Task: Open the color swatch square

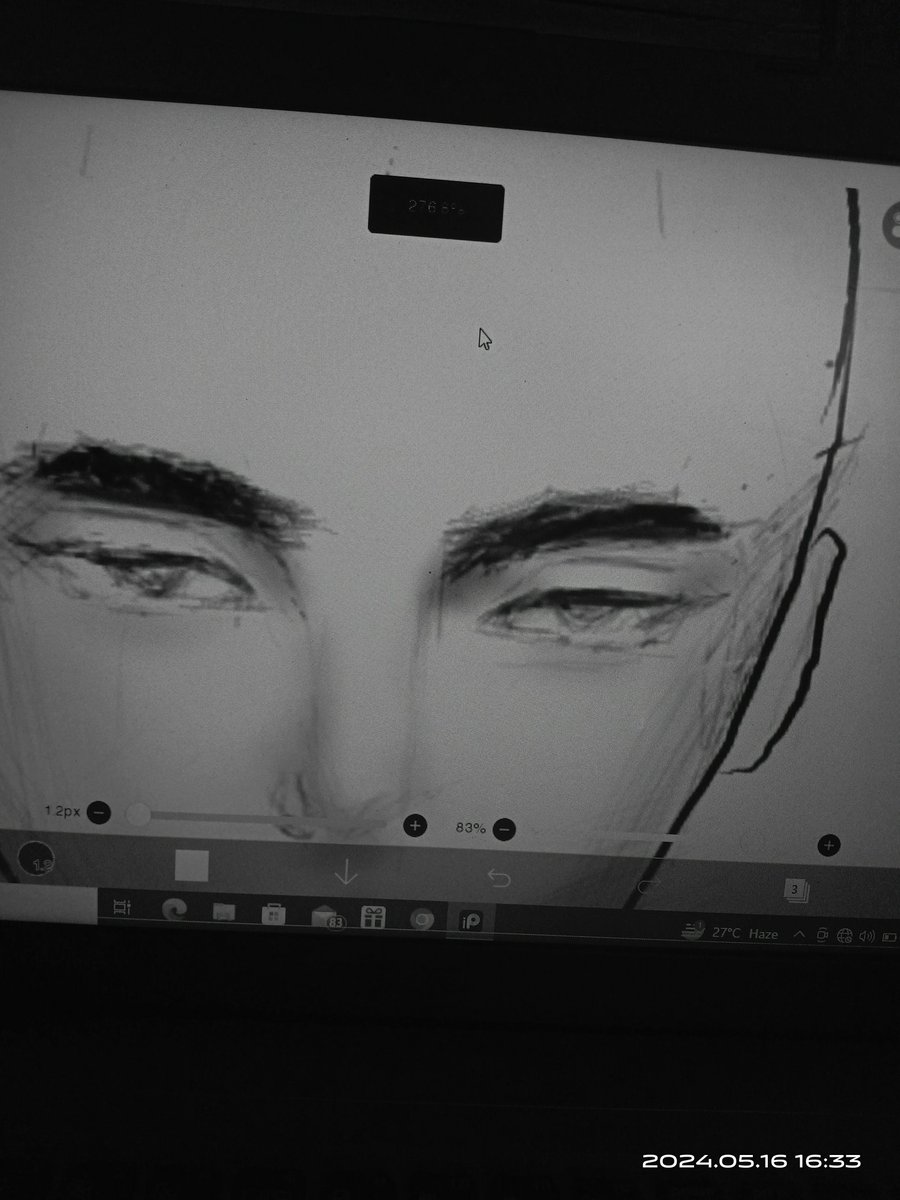Action: pyautogui.click(x=191, y=866)
